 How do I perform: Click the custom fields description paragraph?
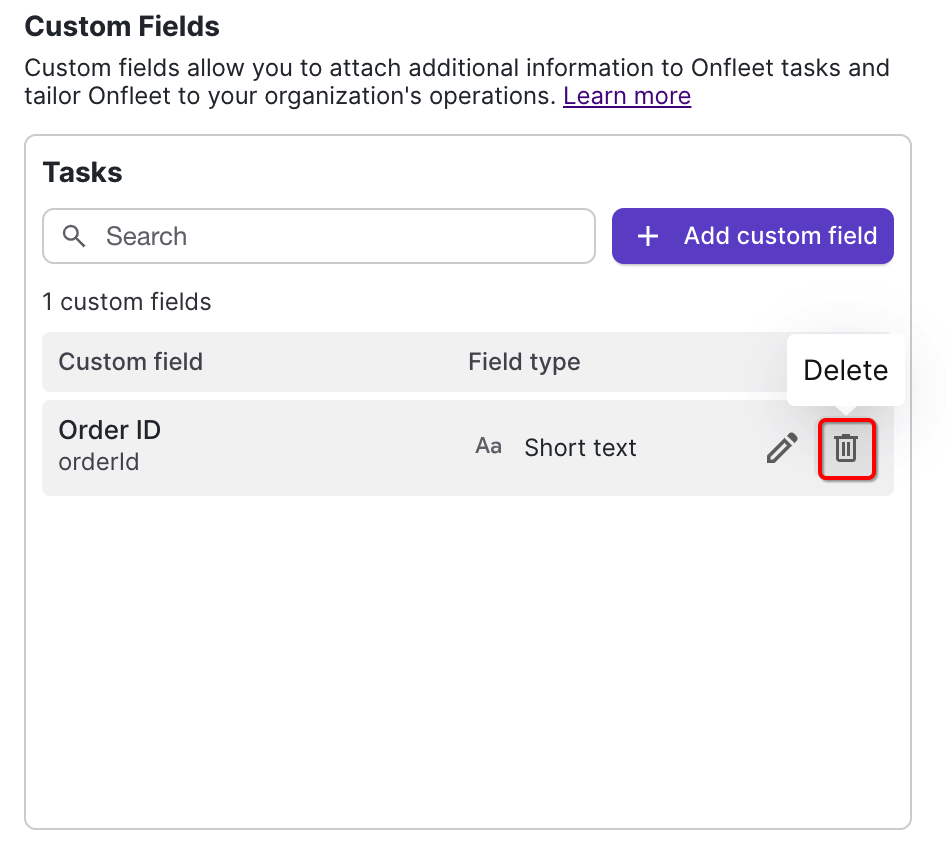[457, 82]
